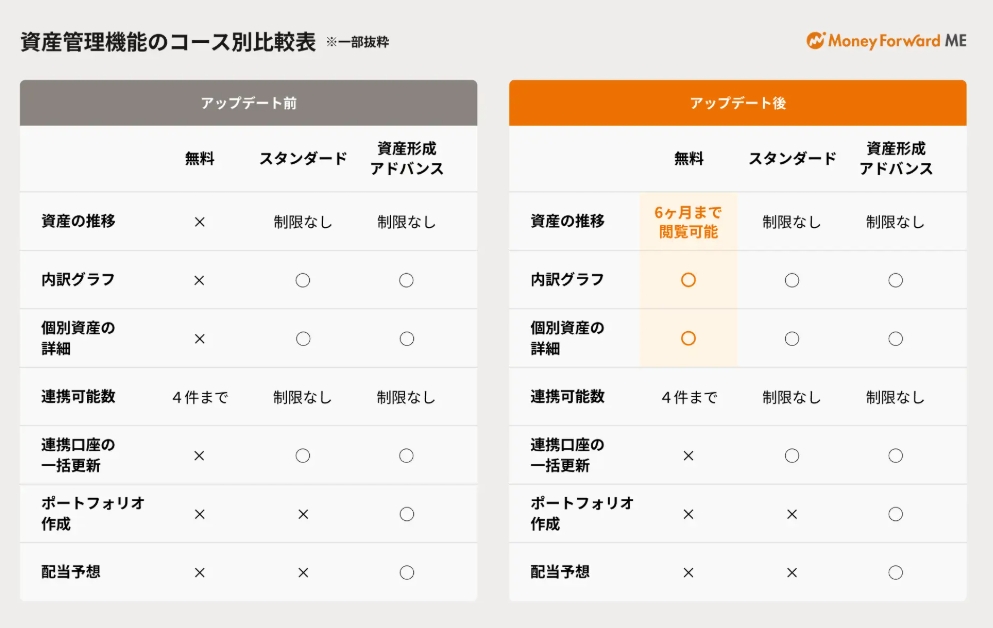The width and height of the screenshot is (993, 628).
Task: Click the orange circle in the 内訳グラフ row
Action: pos(688,280)
